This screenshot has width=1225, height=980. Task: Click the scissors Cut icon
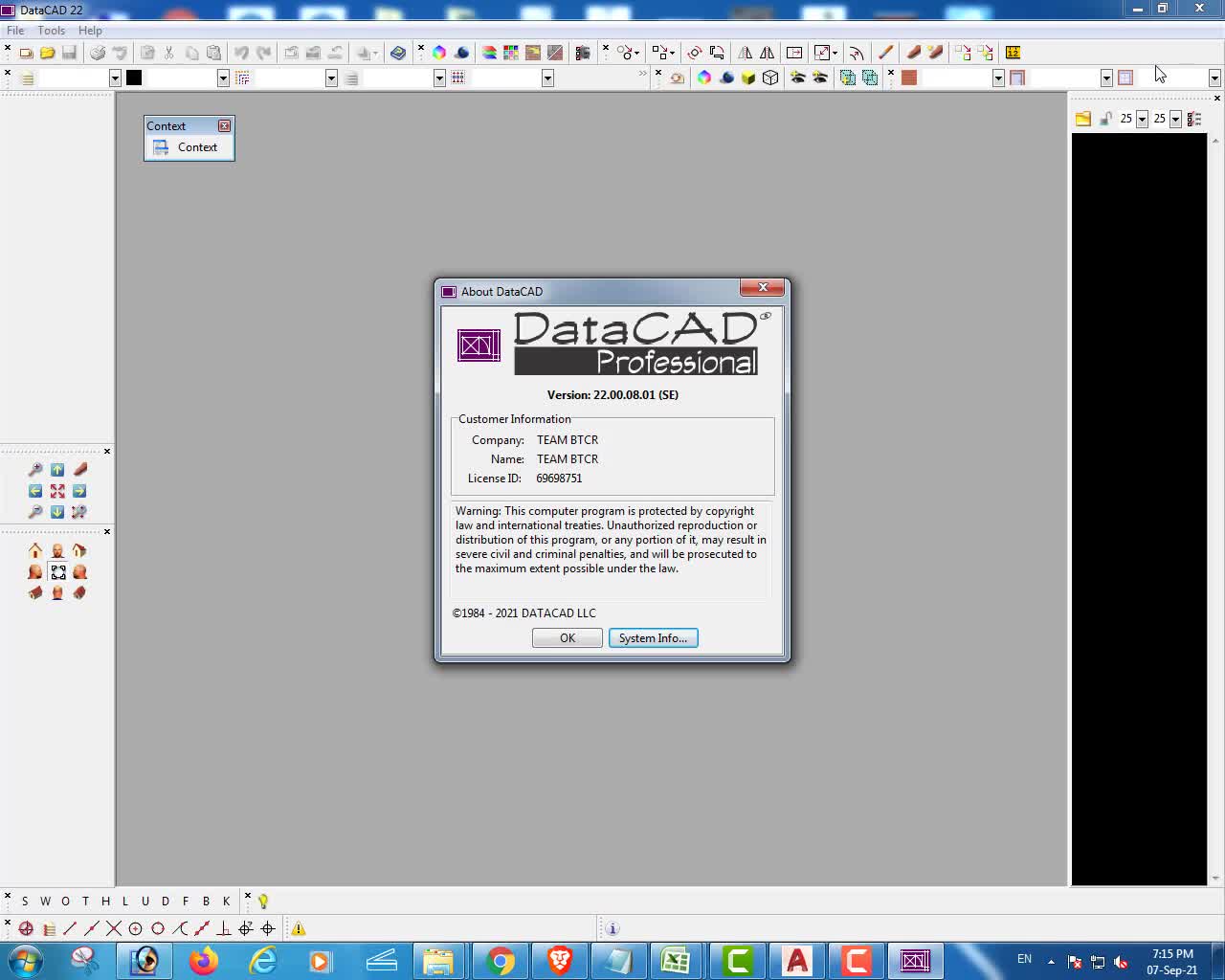169,53
